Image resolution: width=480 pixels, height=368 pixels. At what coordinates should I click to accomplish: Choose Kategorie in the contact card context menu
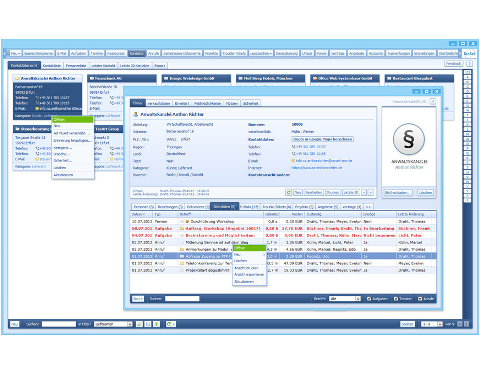tap(72, 147)
